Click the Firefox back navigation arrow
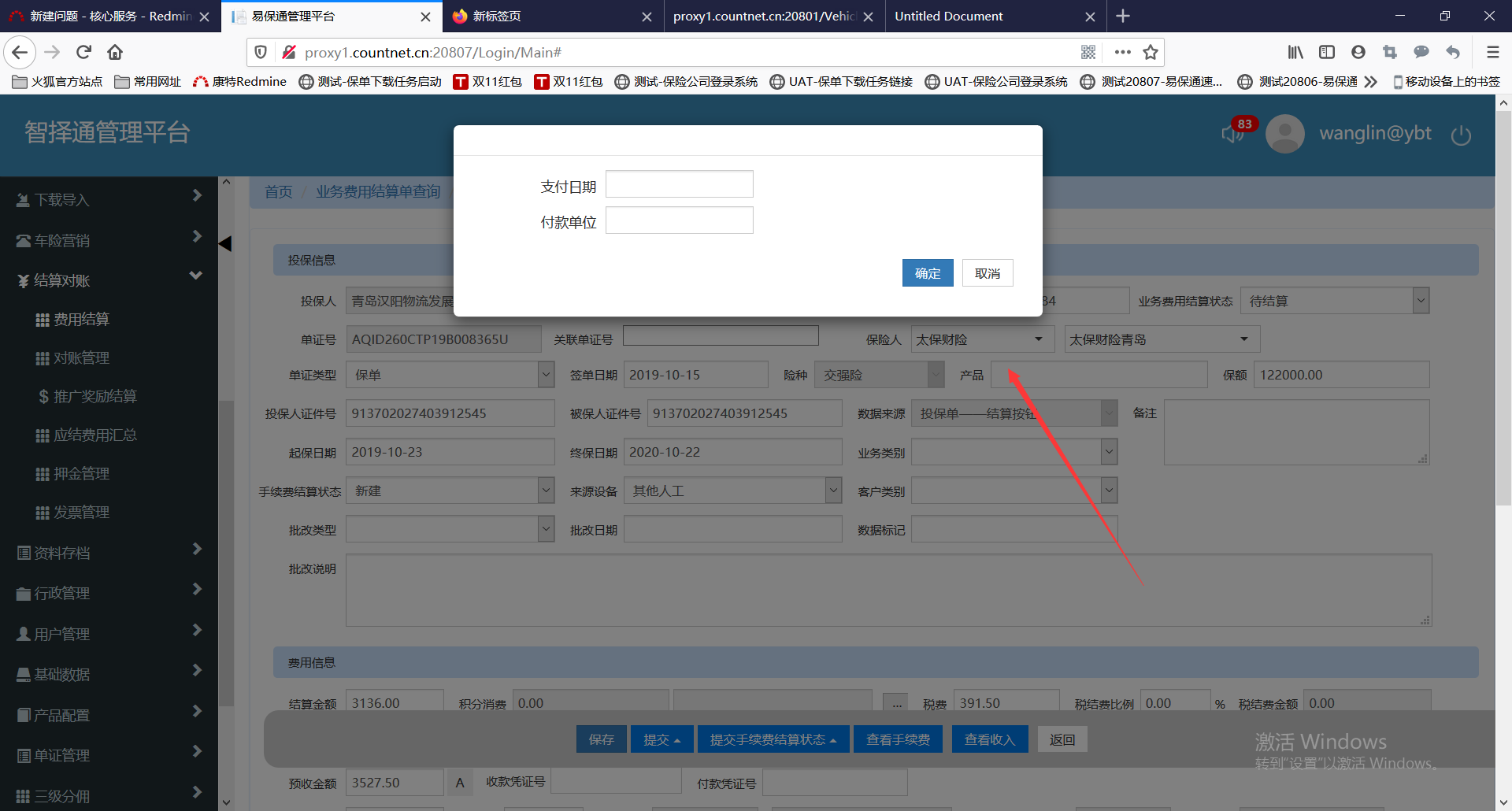Image resolution: width=1512 pixels, height=811 pixels. pos(20,52)
